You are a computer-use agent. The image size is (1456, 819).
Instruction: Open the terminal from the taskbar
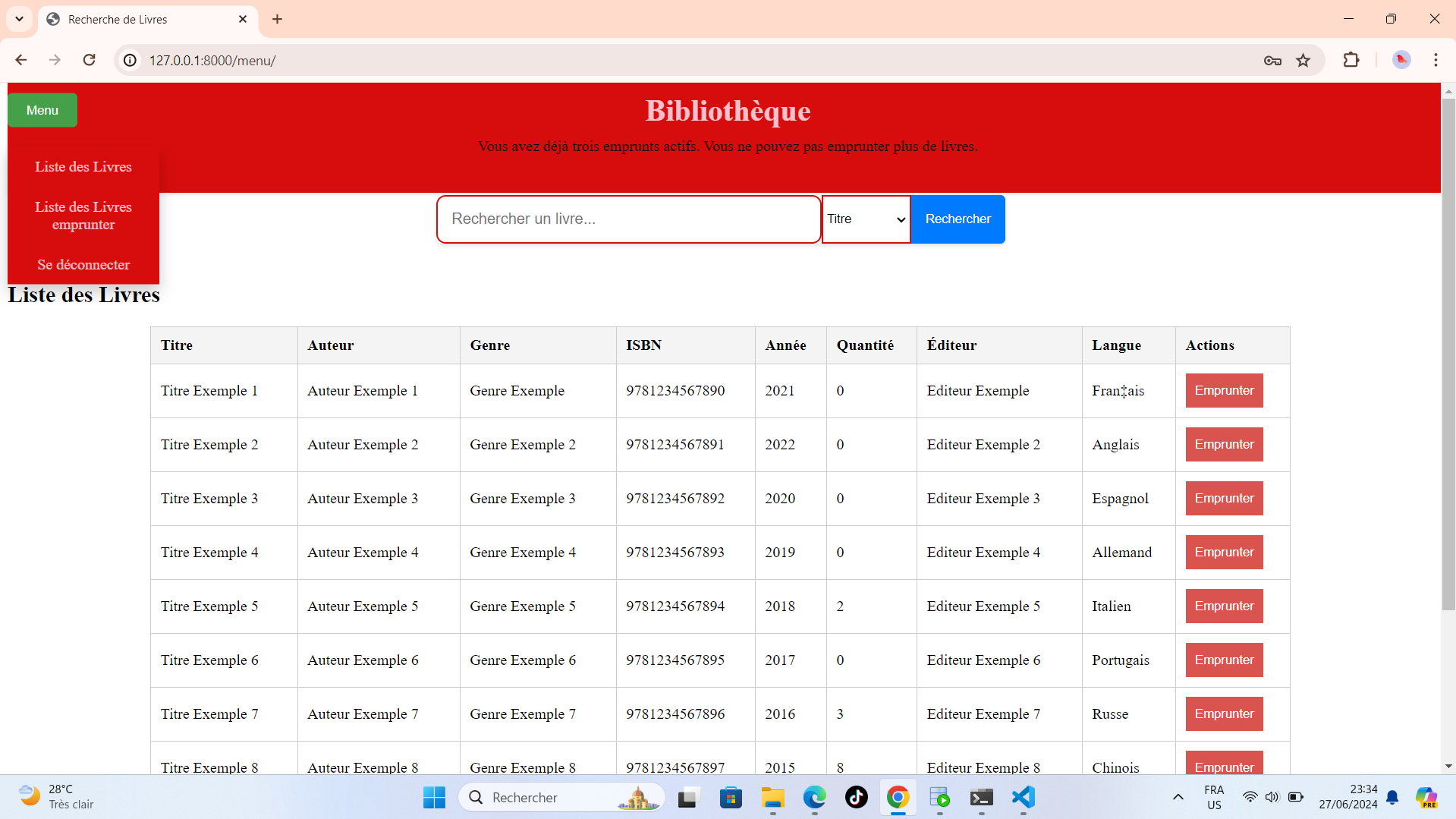coord(981,798)
